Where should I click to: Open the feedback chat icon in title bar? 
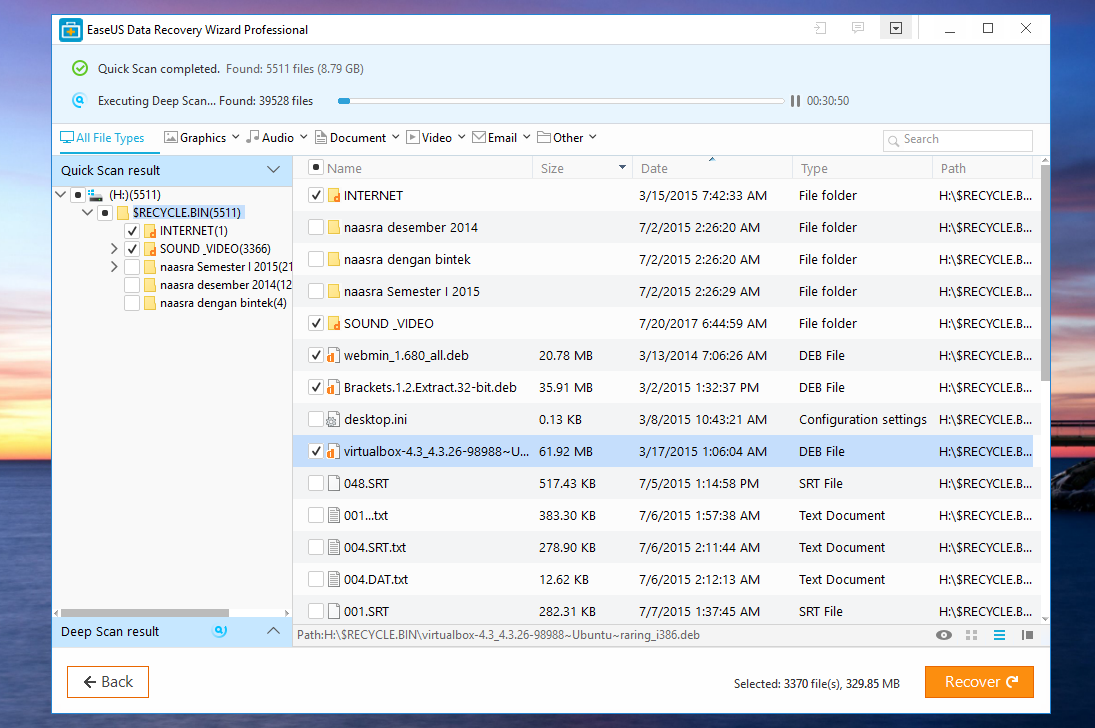click(x=858, y=29)
